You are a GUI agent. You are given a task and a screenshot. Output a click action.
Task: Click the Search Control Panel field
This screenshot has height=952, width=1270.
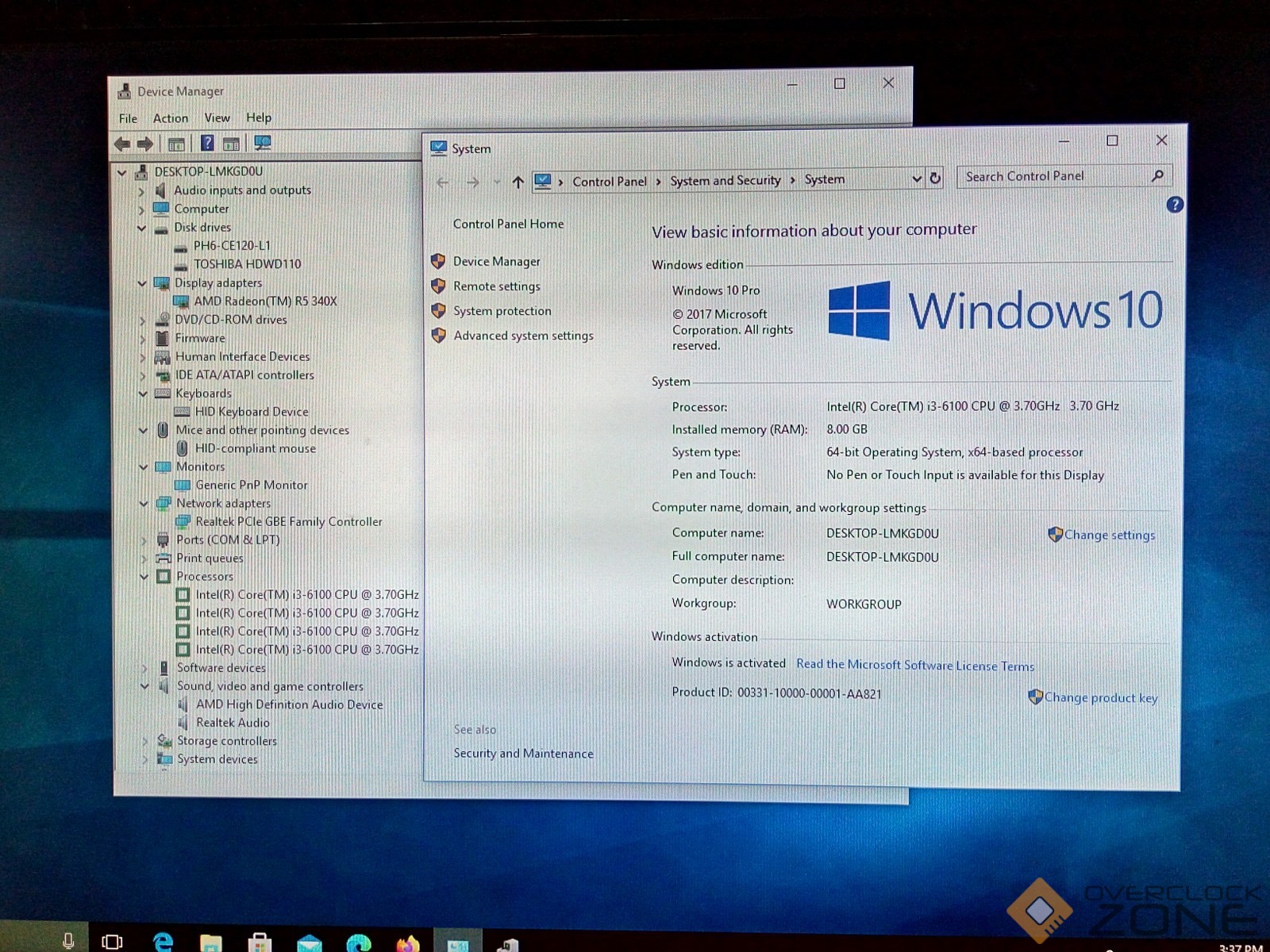[1052, 176]
